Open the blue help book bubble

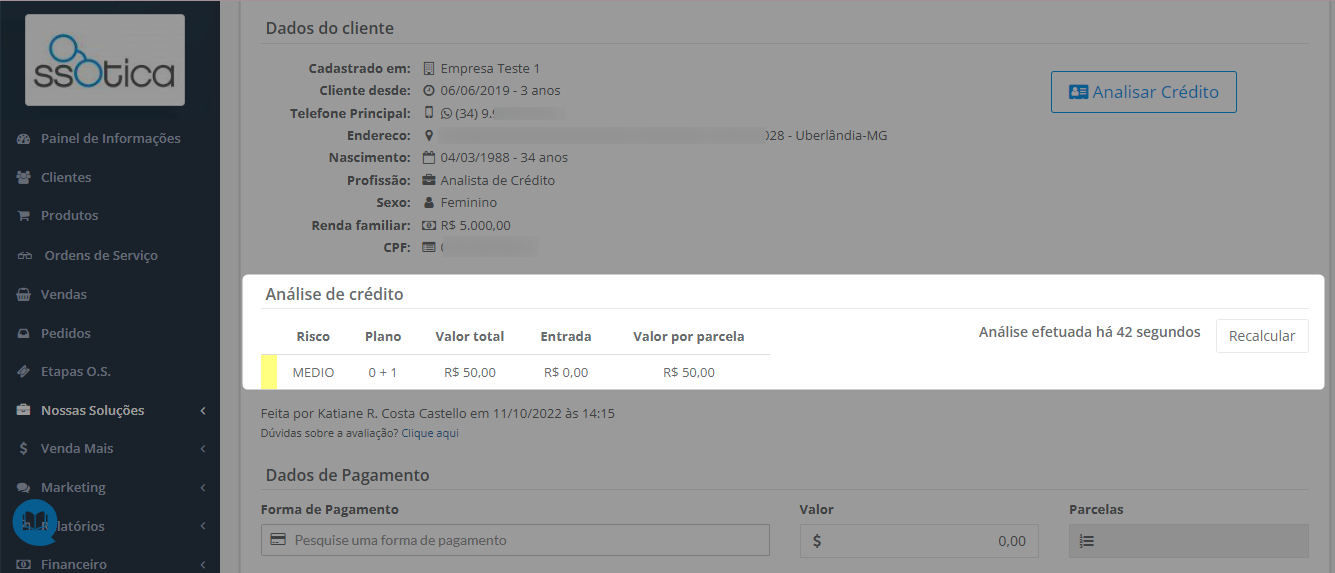(x=35, y=522)
